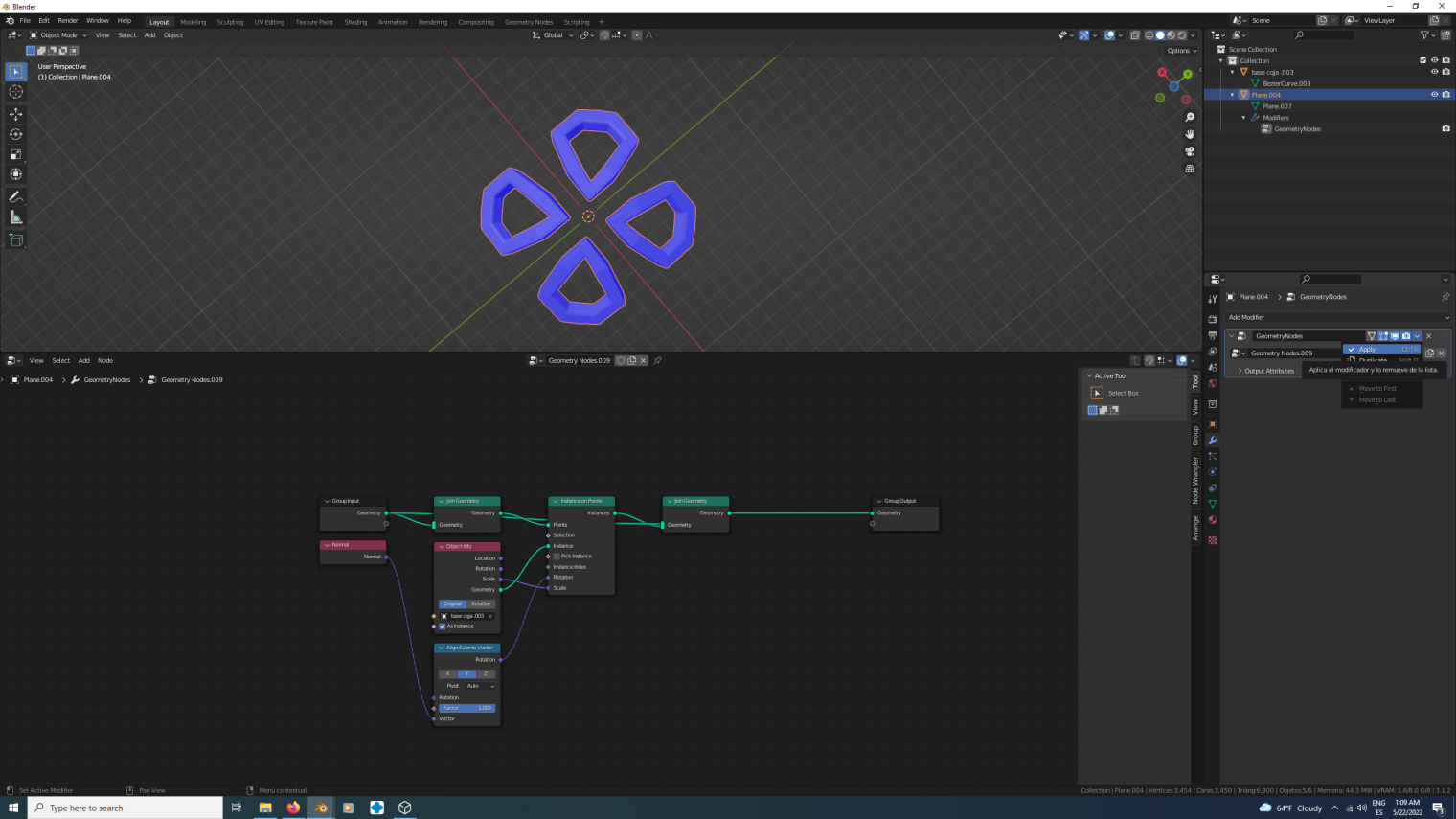The width and height of the screenshot is (1456, 819).
Task: Switch perspective/orthographic grid icon
Action: pyautogui.click(x=1190, y=169)
